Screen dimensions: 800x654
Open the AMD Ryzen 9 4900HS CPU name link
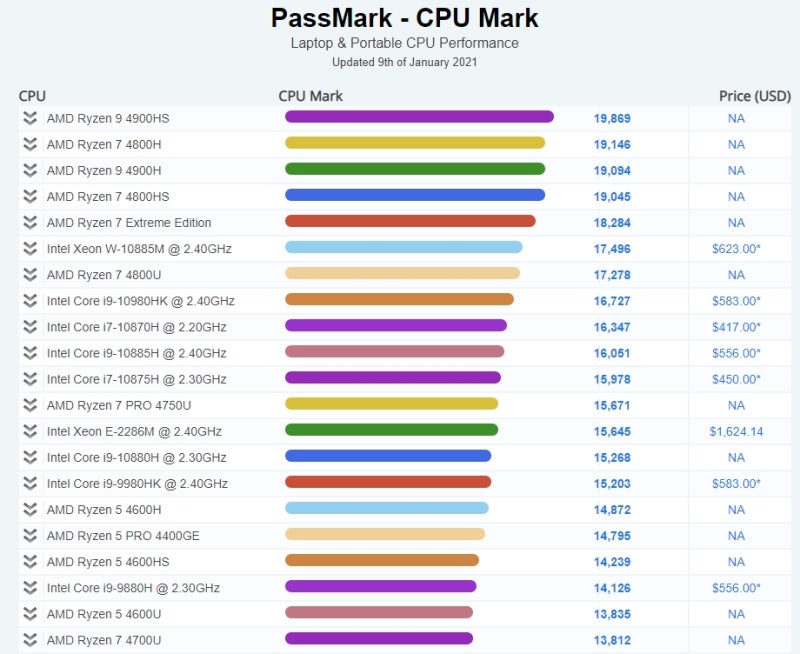pyautogui.click(x=108, y=118)
